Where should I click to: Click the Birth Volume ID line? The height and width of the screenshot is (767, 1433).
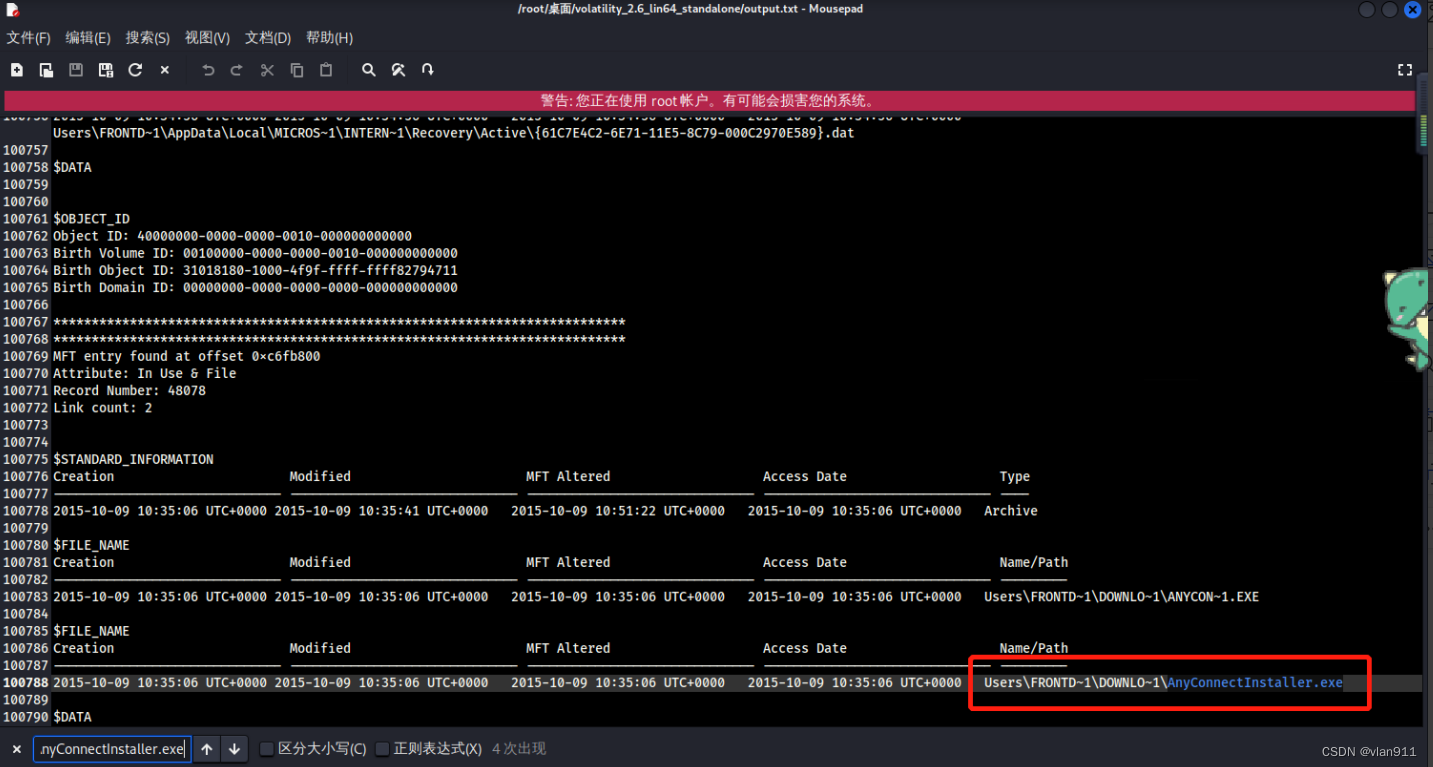click(255, 253)
